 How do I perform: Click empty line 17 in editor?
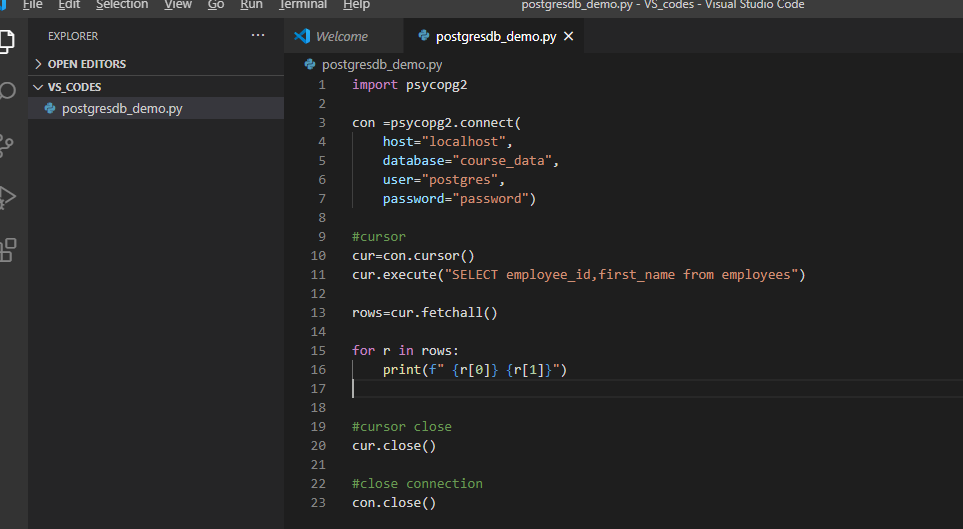click(x=657, y=389)
